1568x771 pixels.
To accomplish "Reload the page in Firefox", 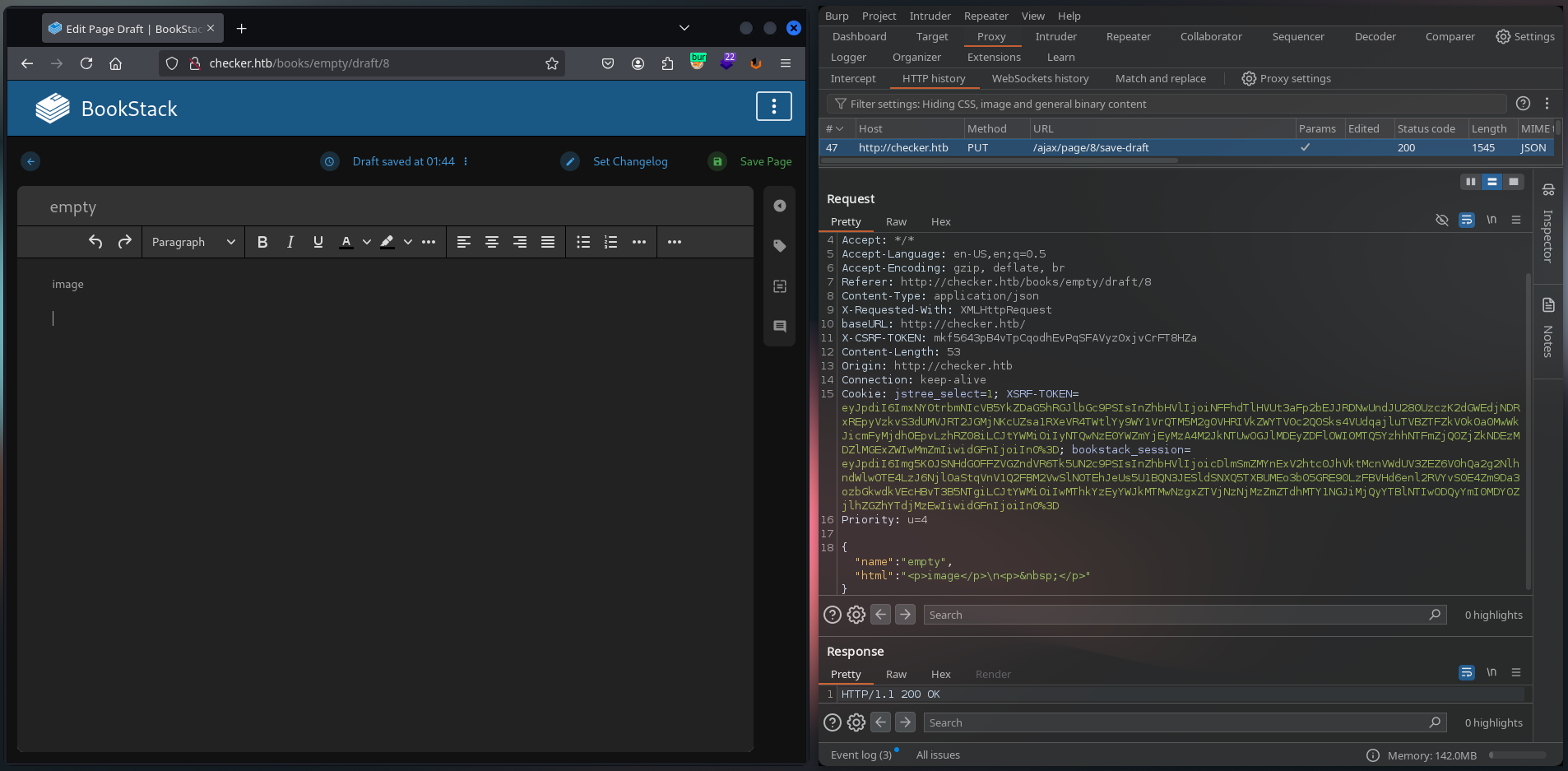I will [86, 63].
